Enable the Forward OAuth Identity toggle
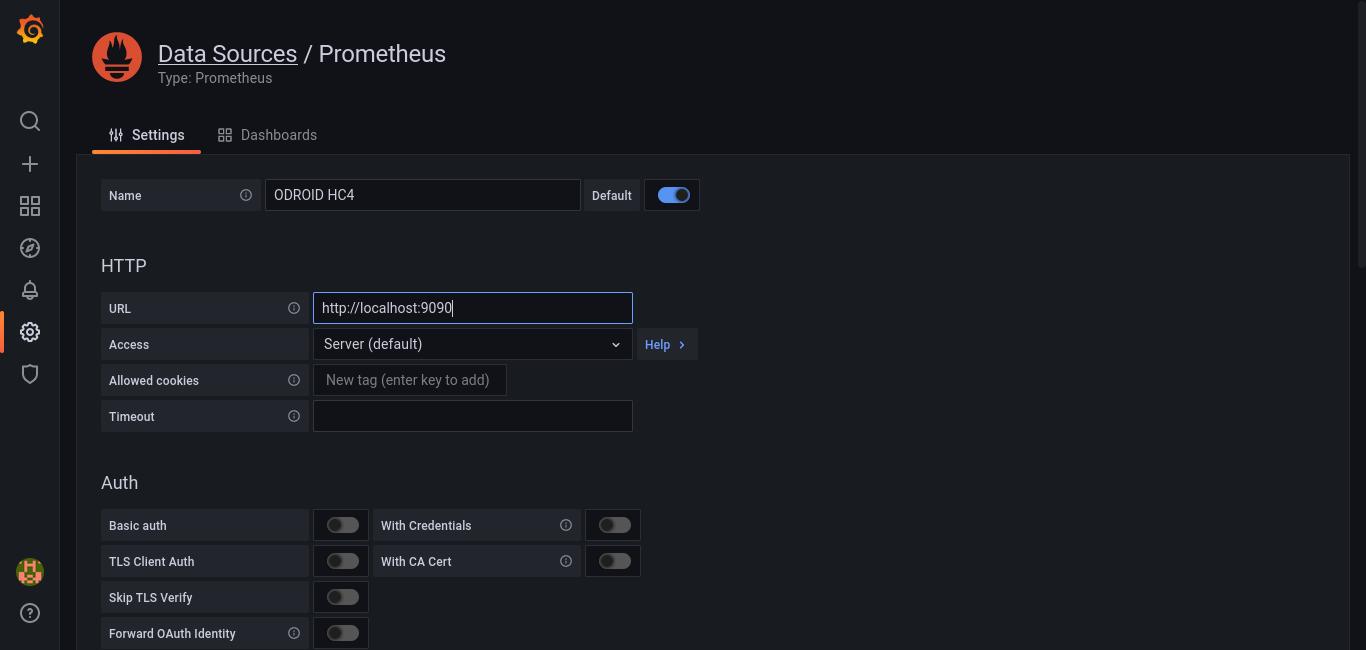 pos(342,633)
